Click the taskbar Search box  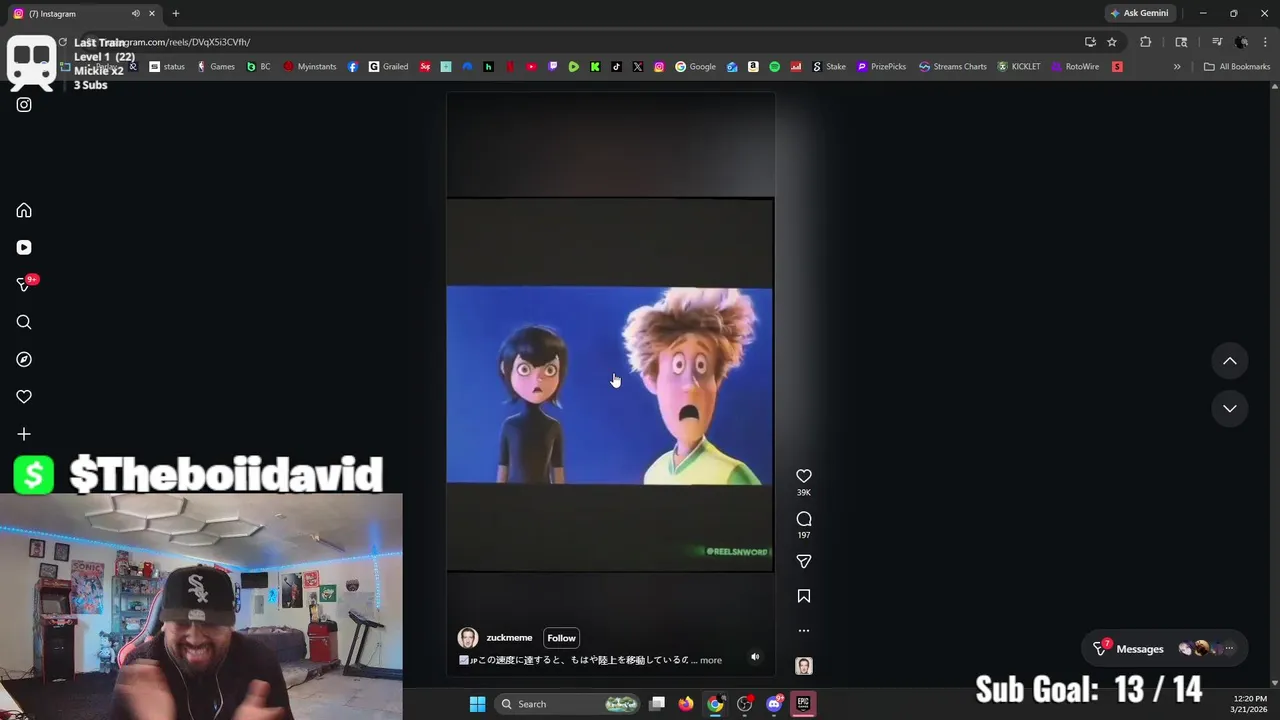point(568,704)
